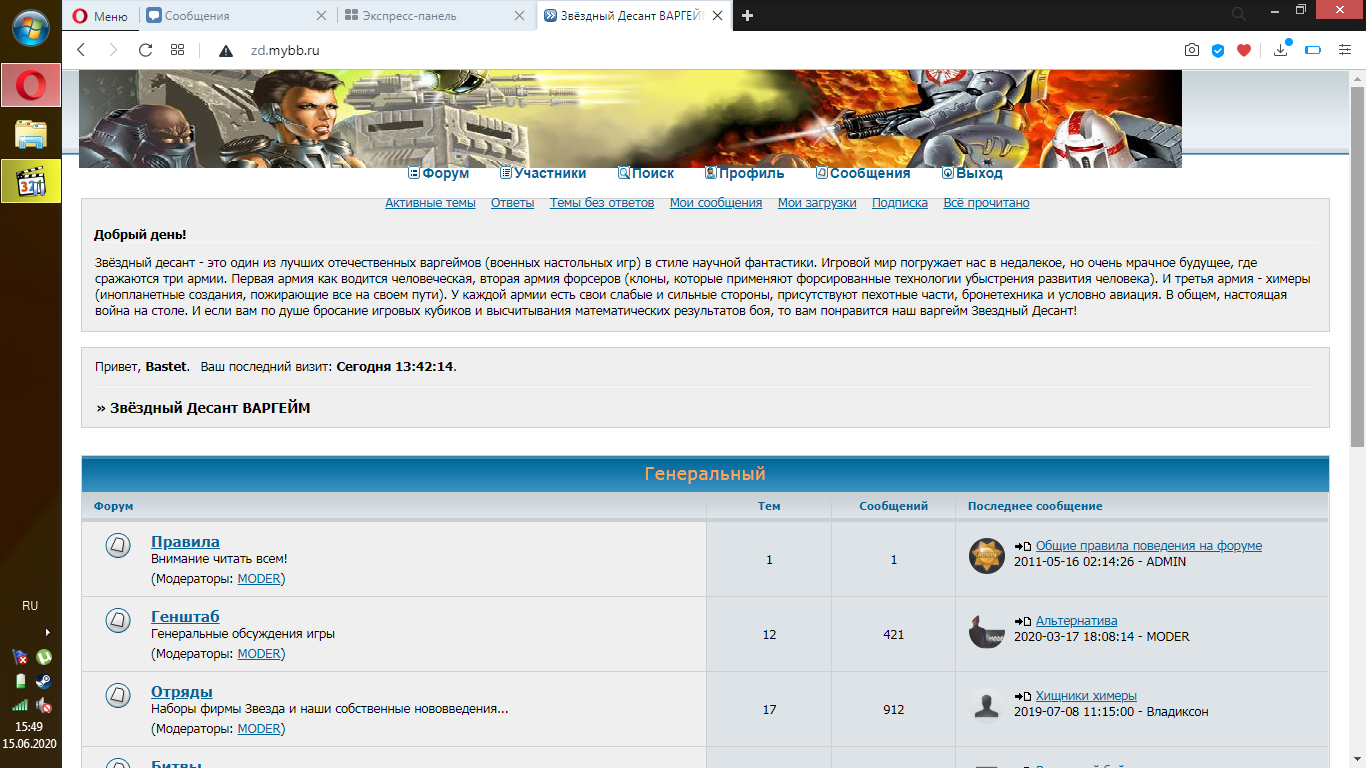Open the Альтернатива last post link
This screenshot has height=768, width=1366.
click(x=1076, y=621)
